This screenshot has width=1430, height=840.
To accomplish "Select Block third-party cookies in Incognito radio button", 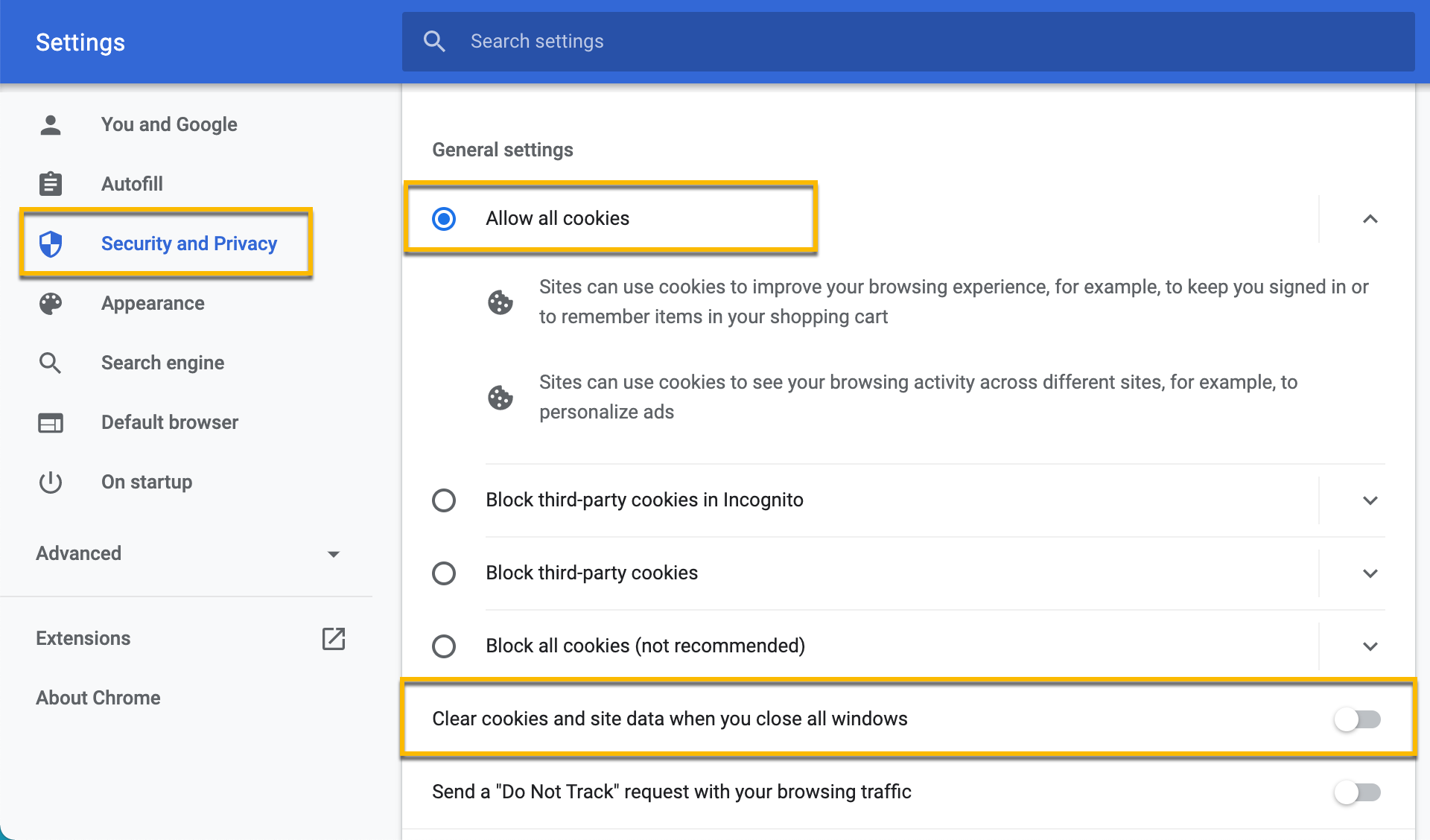I will [444, 500].
